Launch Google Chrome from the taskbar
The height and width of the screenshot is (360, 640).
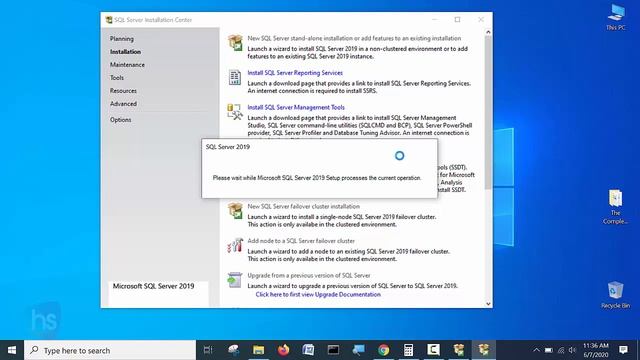click(383, 350)
